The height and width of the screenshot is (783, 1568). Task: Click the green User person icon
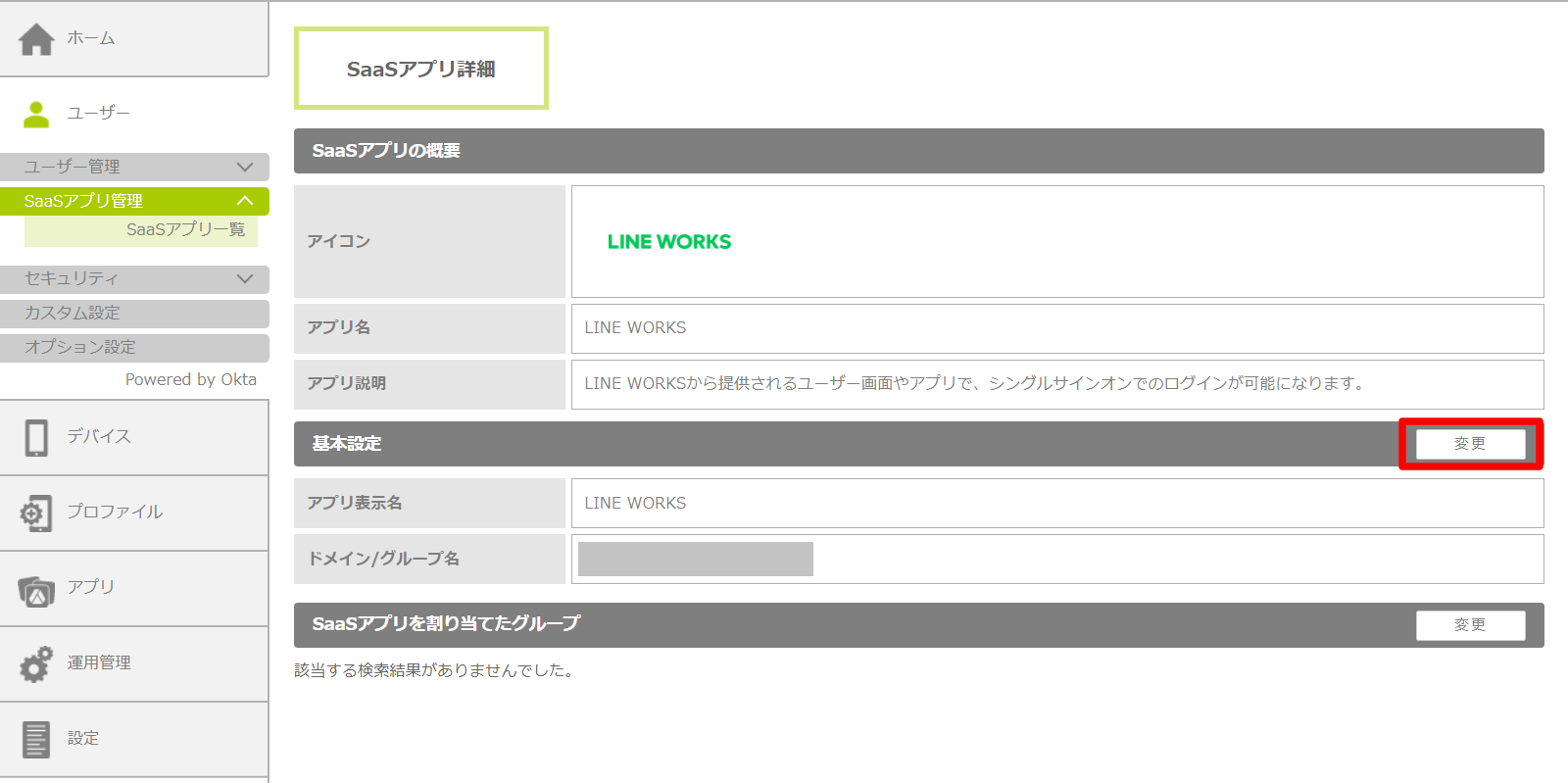[x=36, y=115]
